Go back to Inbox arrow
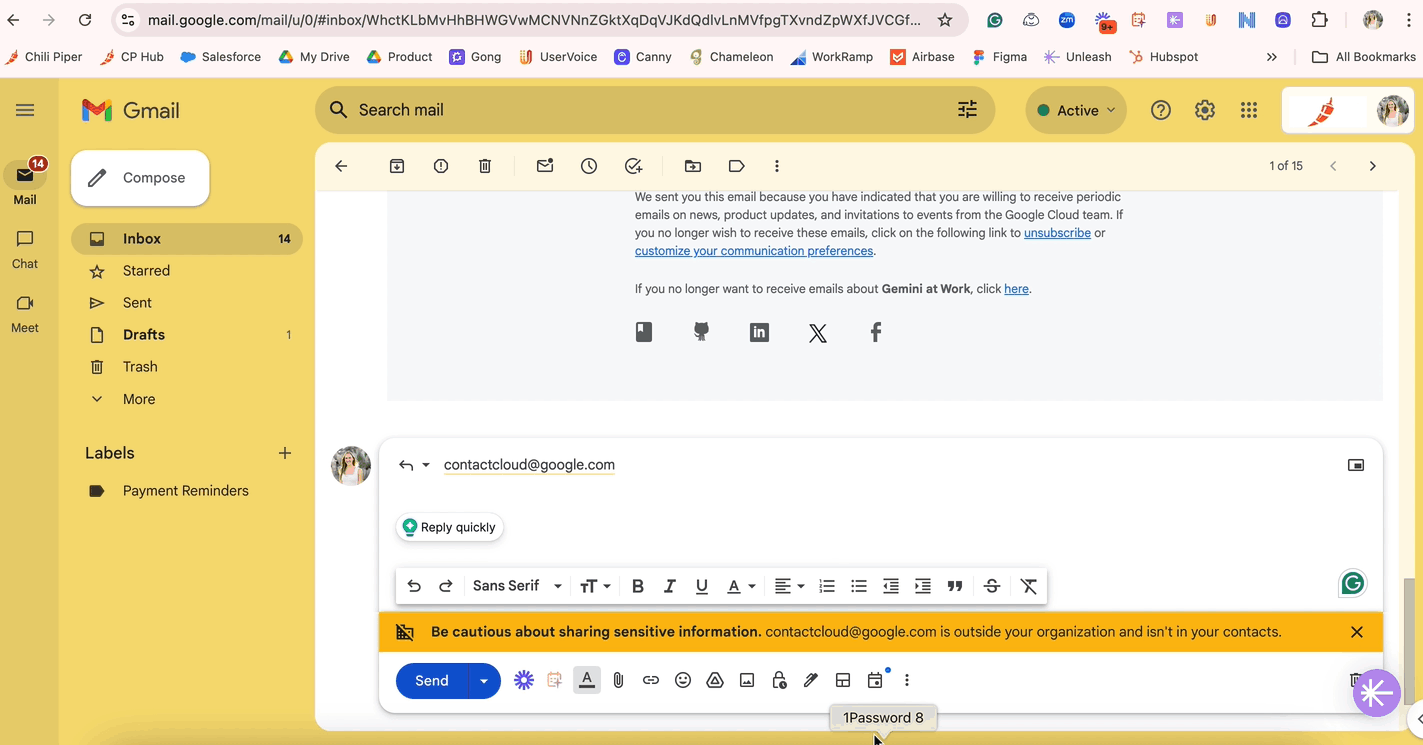This screenshot has height=745, width=1423. [x=341, y=166]
